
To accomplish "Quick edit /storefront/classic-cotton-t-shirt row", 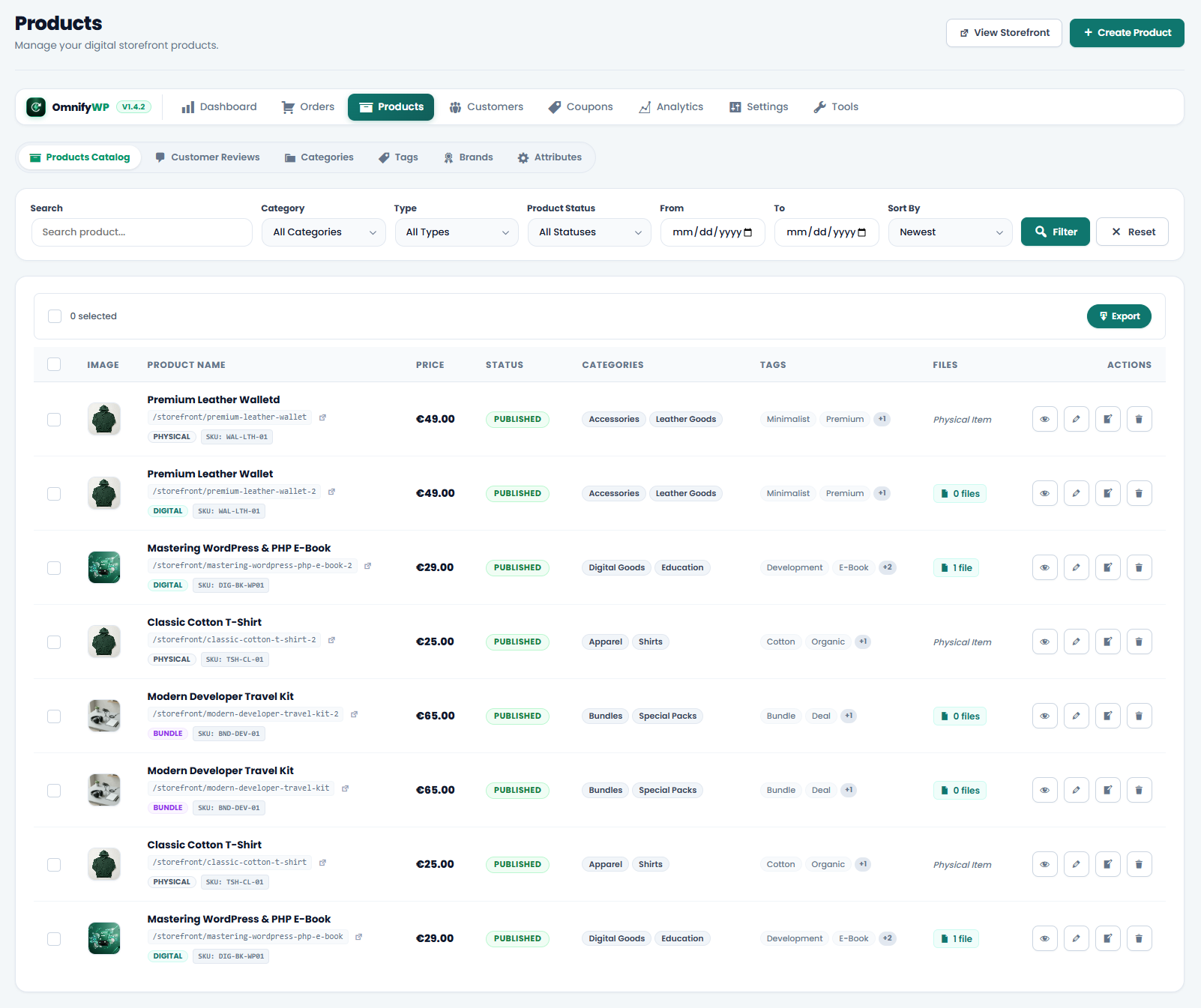I will point(1107,864).
